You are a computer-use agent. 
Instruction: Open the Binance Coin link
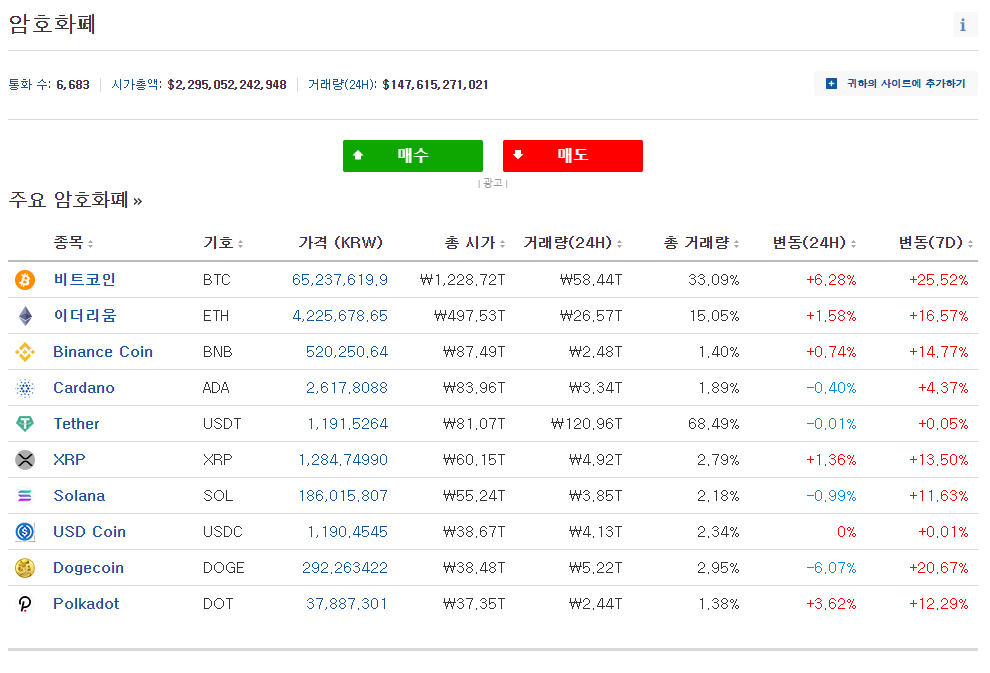coord(103,352)
